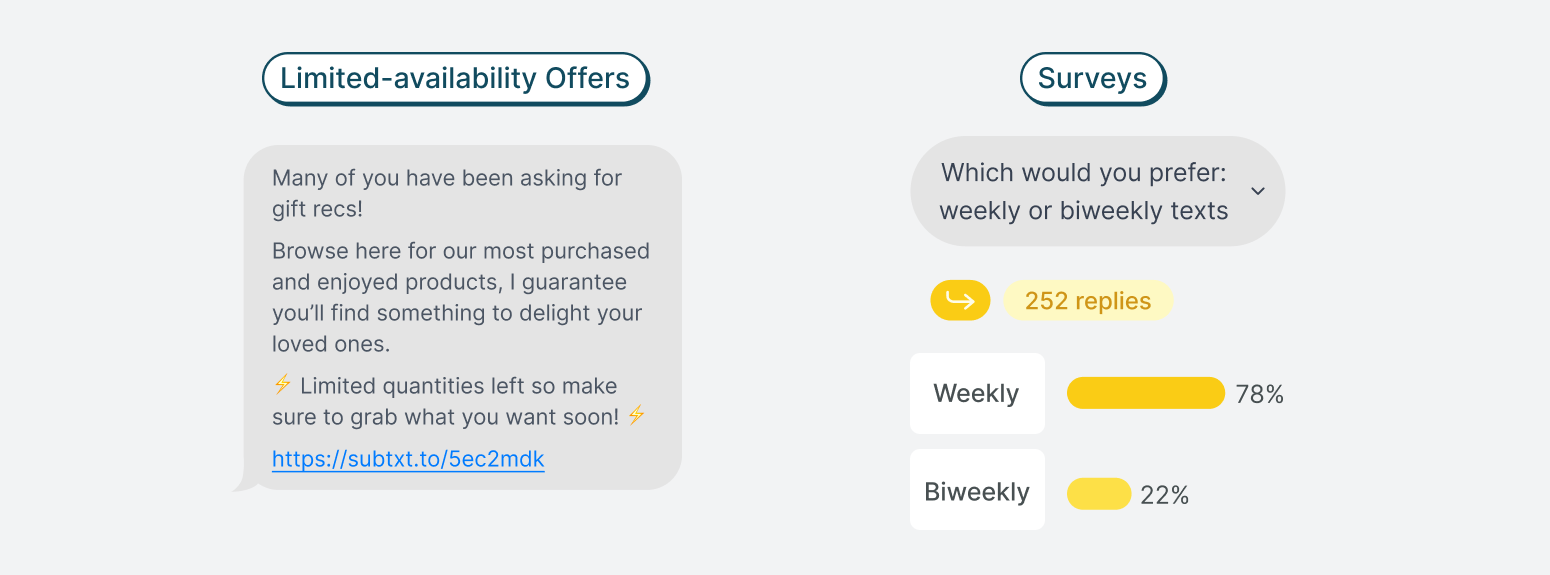Viewport: 1550px width, 575px height.
Task: Click the "Many of you have been asking" paragraph
Action: coord(446,194)
